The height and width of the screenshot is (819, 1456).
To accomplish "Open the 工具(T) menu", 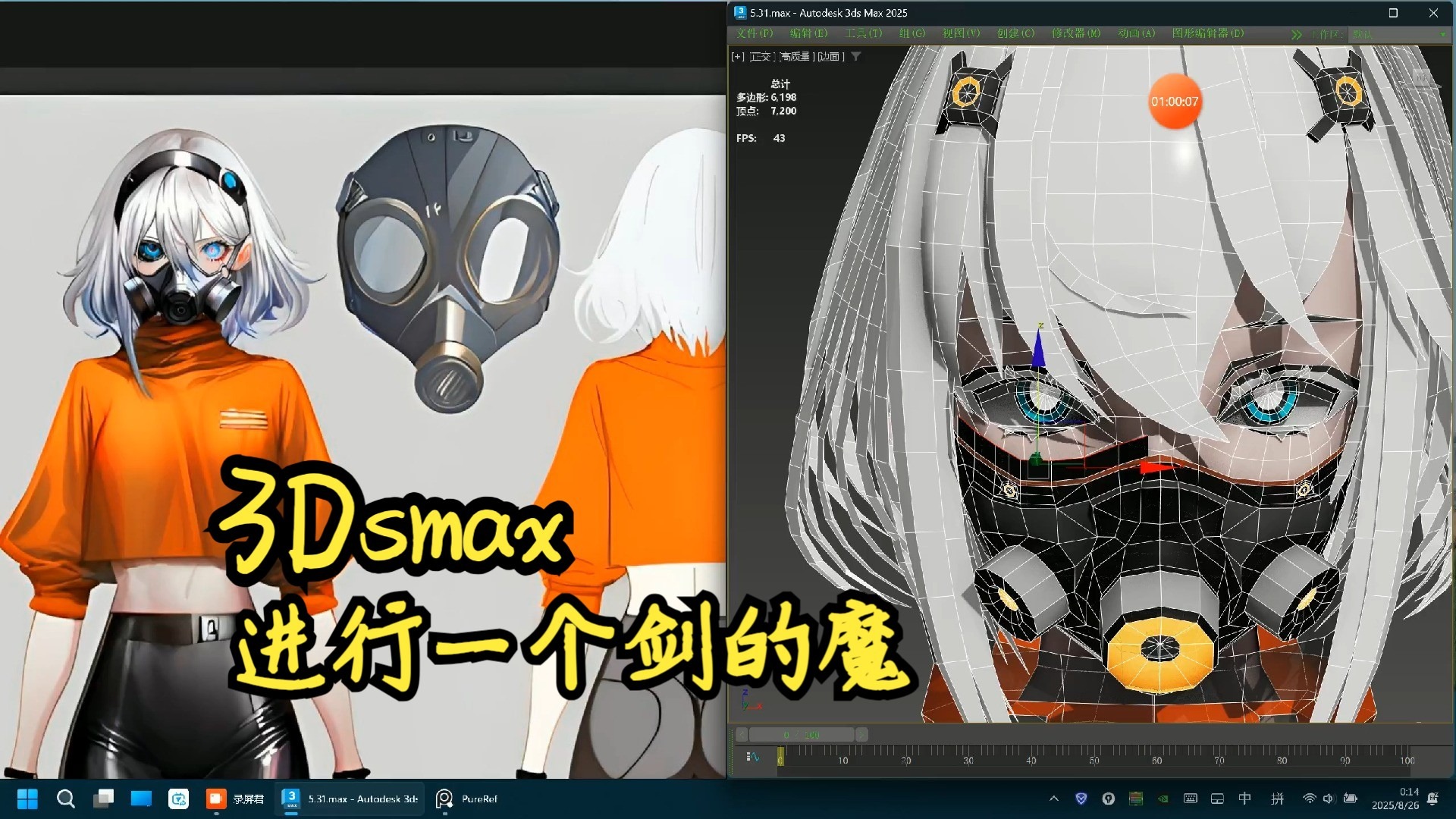I will 864,33.
